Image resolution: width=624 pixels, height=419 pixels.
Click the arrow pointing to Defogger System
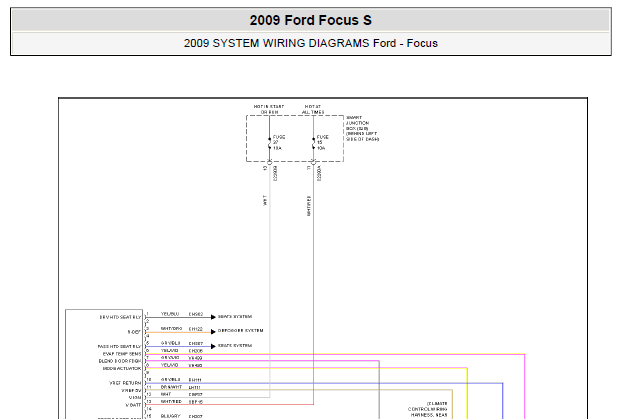pos(213,331)
